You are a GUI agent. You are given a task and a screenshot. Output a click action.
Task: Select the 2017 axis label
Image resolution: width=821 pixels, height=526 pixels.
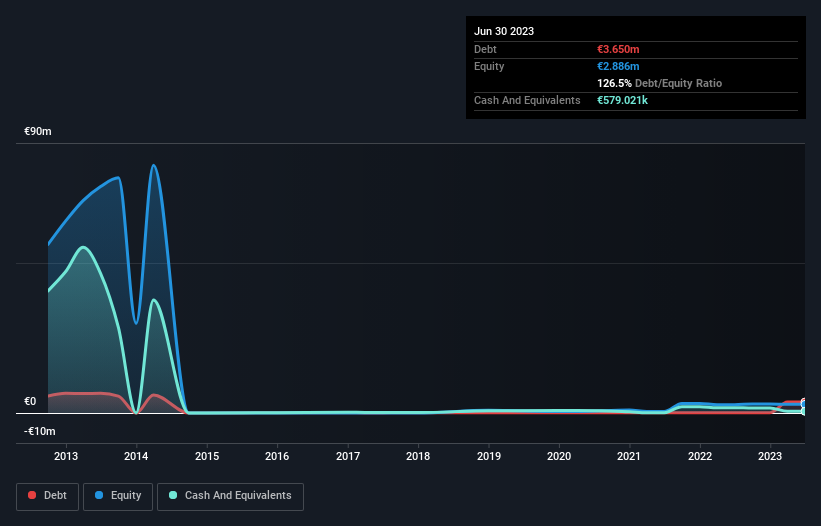coord(348,456)
